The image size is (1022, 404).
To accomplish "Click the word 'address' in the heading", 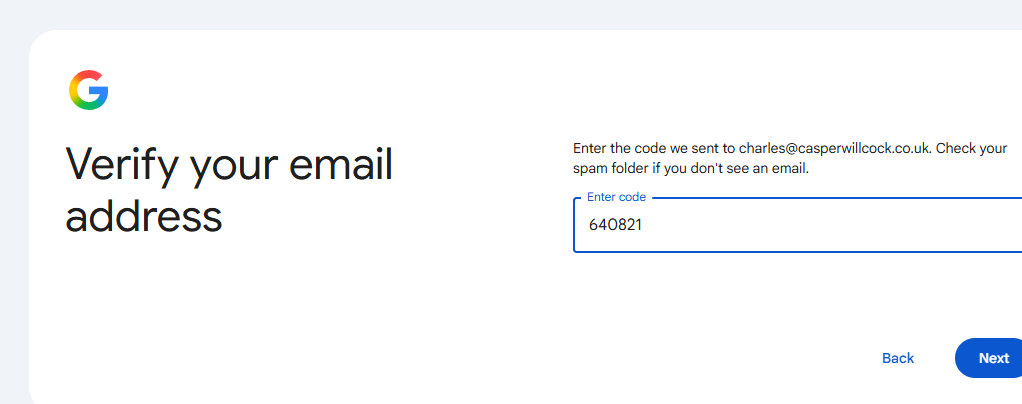I will [143, 216].
